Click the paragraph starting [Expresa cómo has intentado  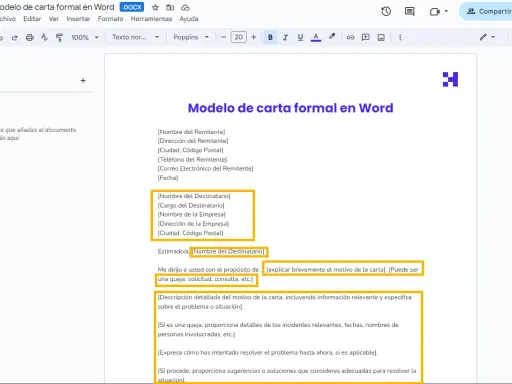coord(267,352)
